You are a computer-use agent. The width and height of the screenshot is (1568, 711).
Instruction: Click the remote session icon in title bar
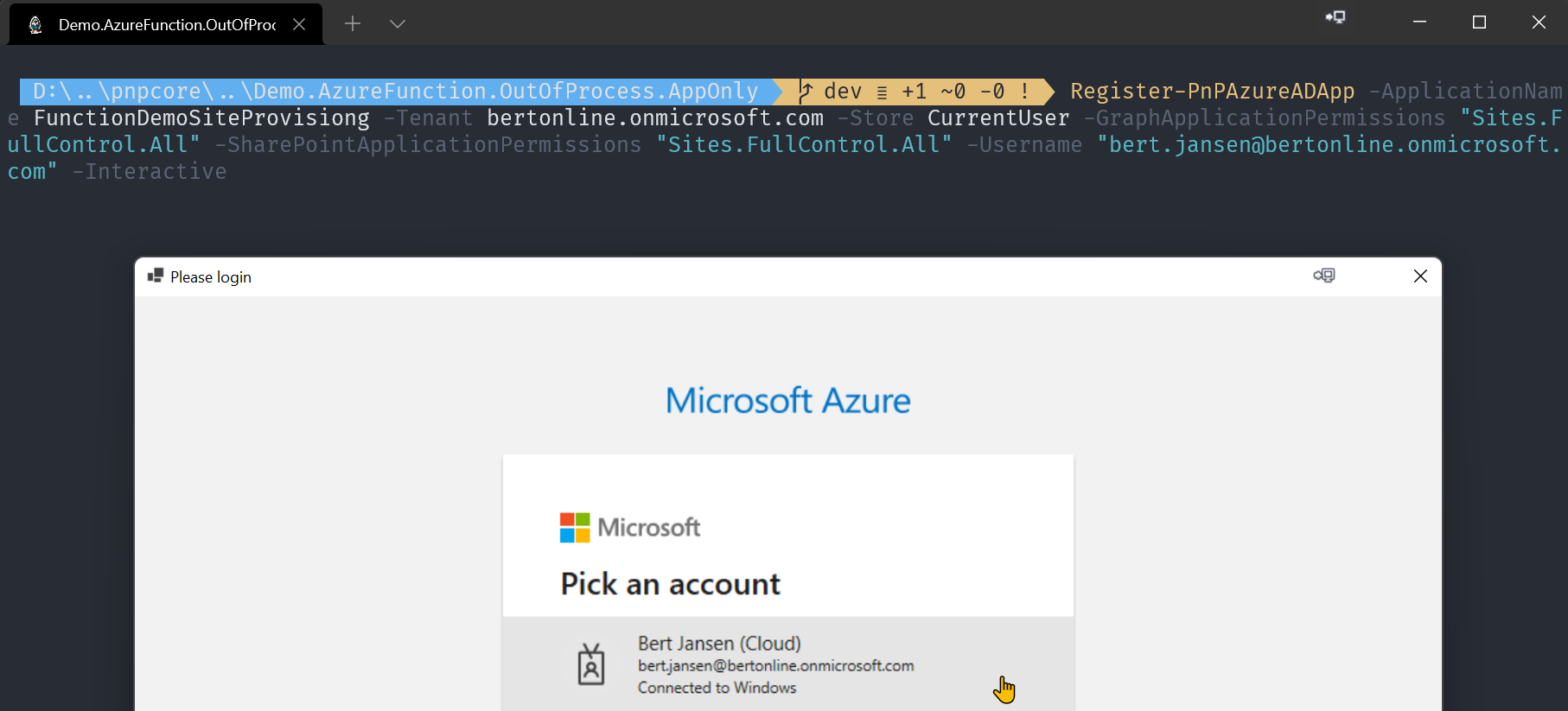point(1335,18)
